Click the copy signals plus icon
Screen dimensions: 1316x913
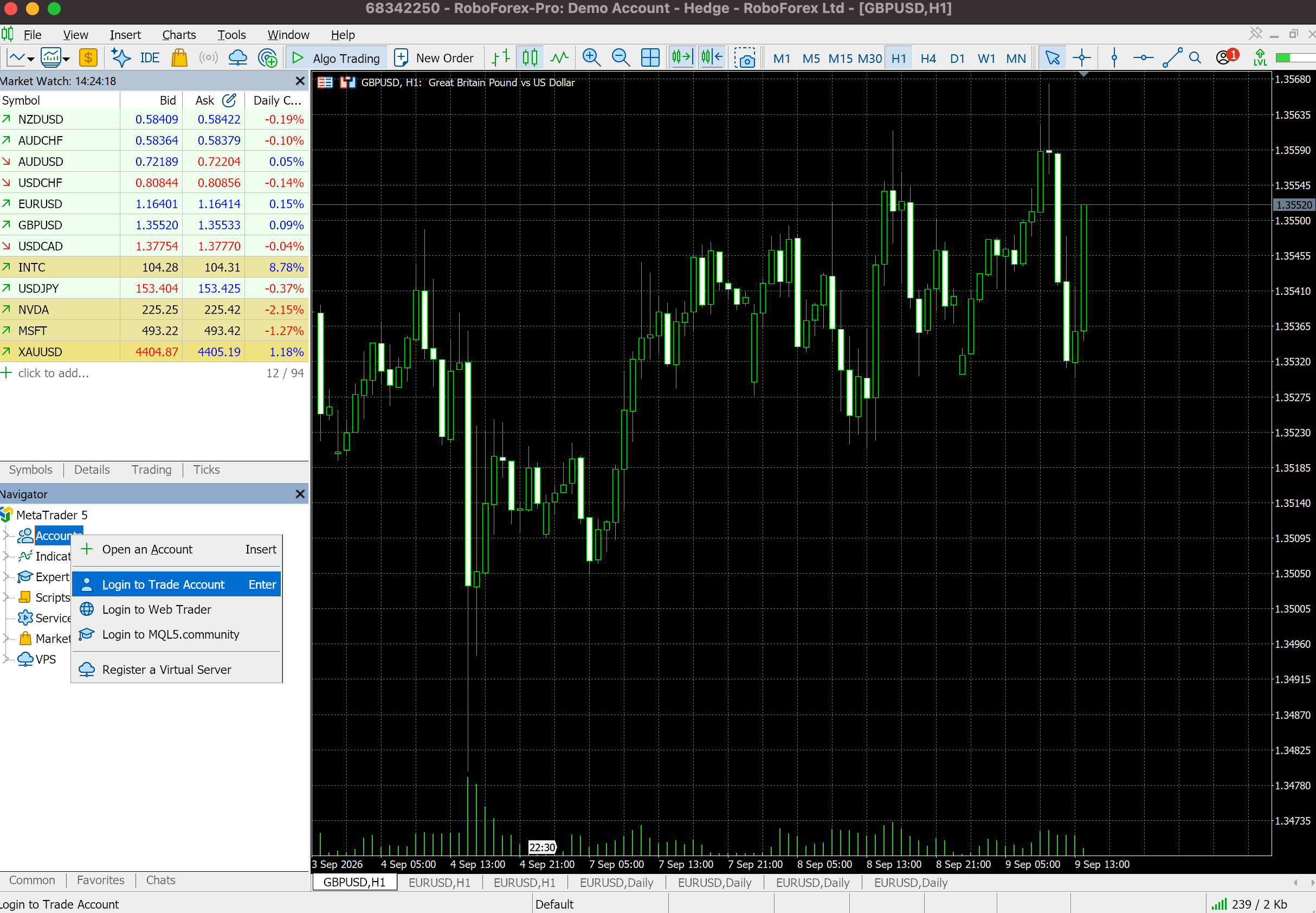click(x=267, y=58)
